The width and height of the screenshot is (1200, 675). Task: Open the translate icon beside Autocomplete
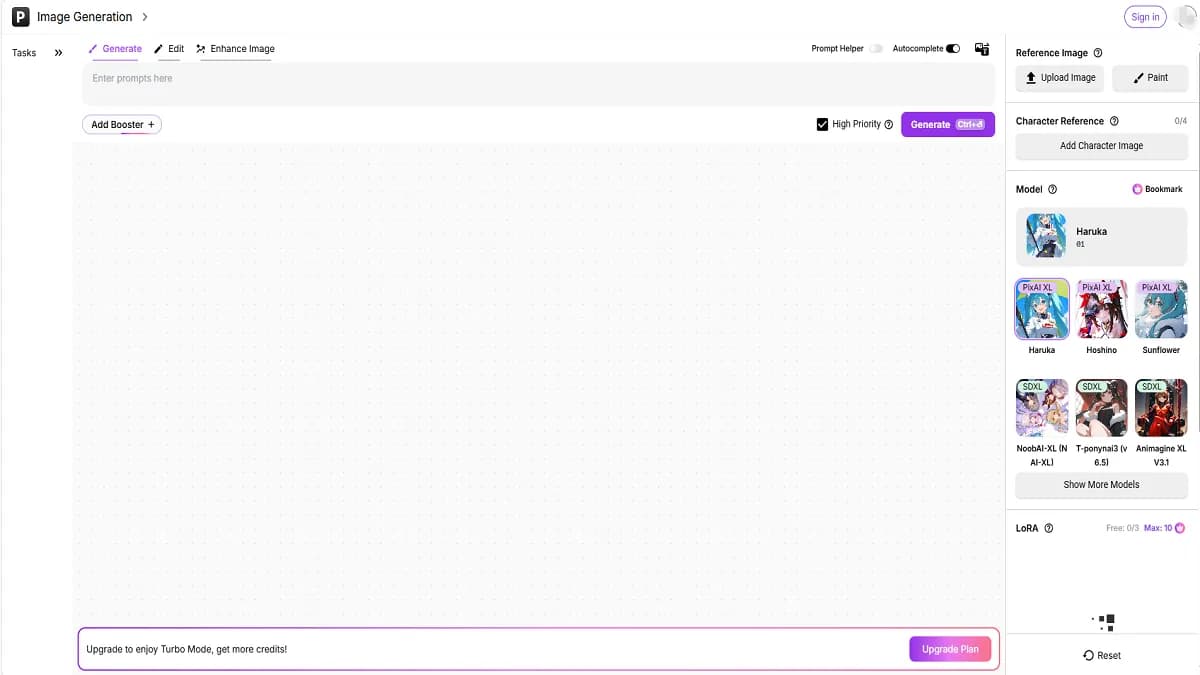981,49
